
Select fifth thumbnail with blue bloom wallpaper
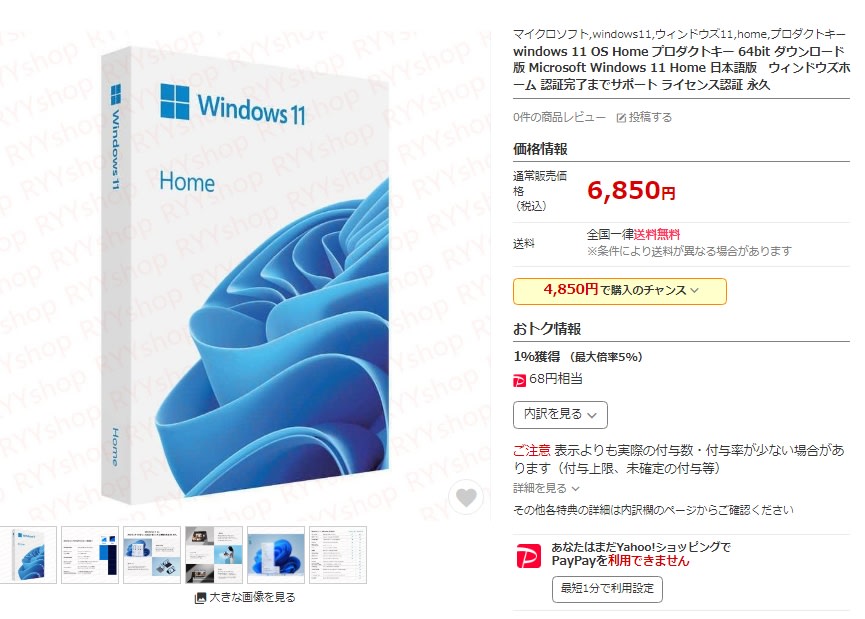click(x=276, y=554)
